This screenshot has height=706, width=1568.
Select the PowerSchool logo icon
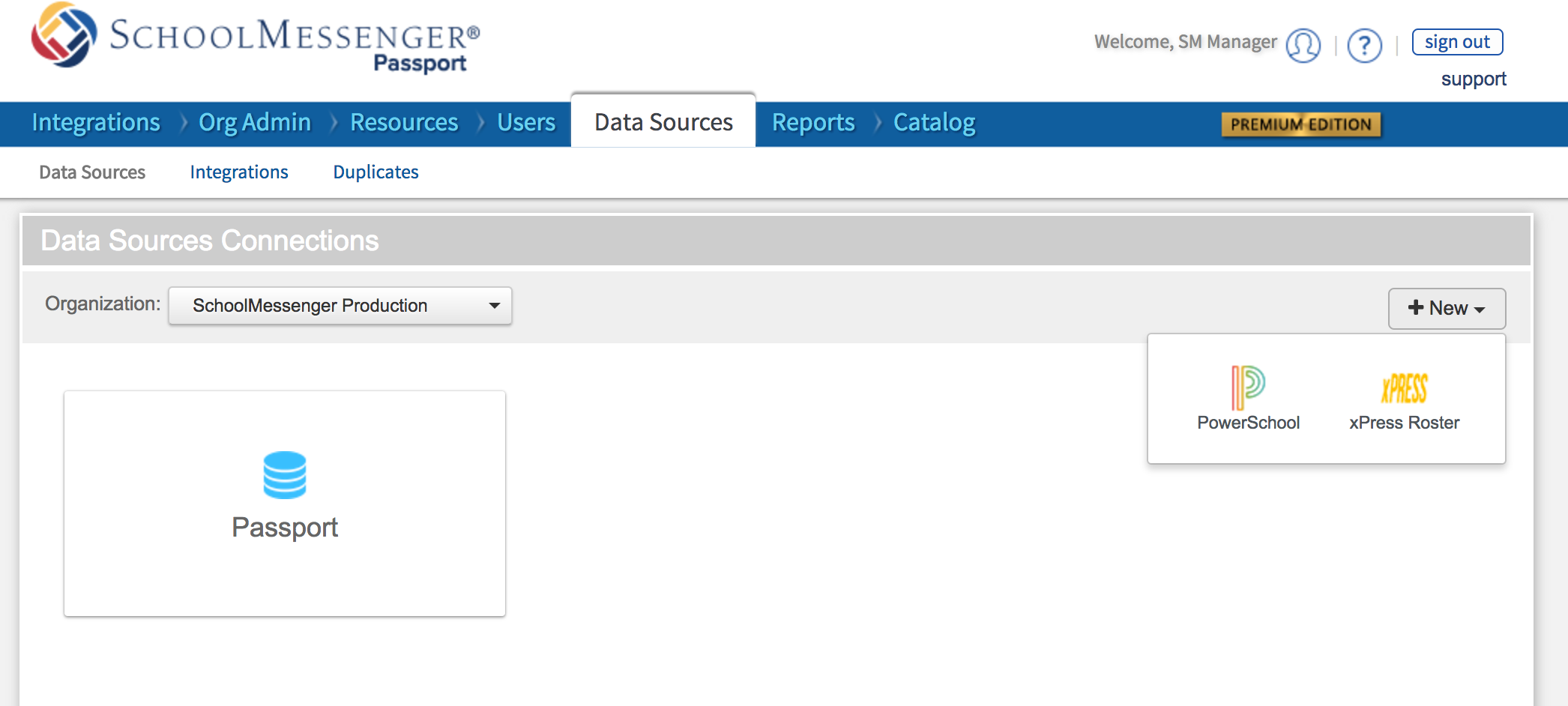click(1248, 387)
